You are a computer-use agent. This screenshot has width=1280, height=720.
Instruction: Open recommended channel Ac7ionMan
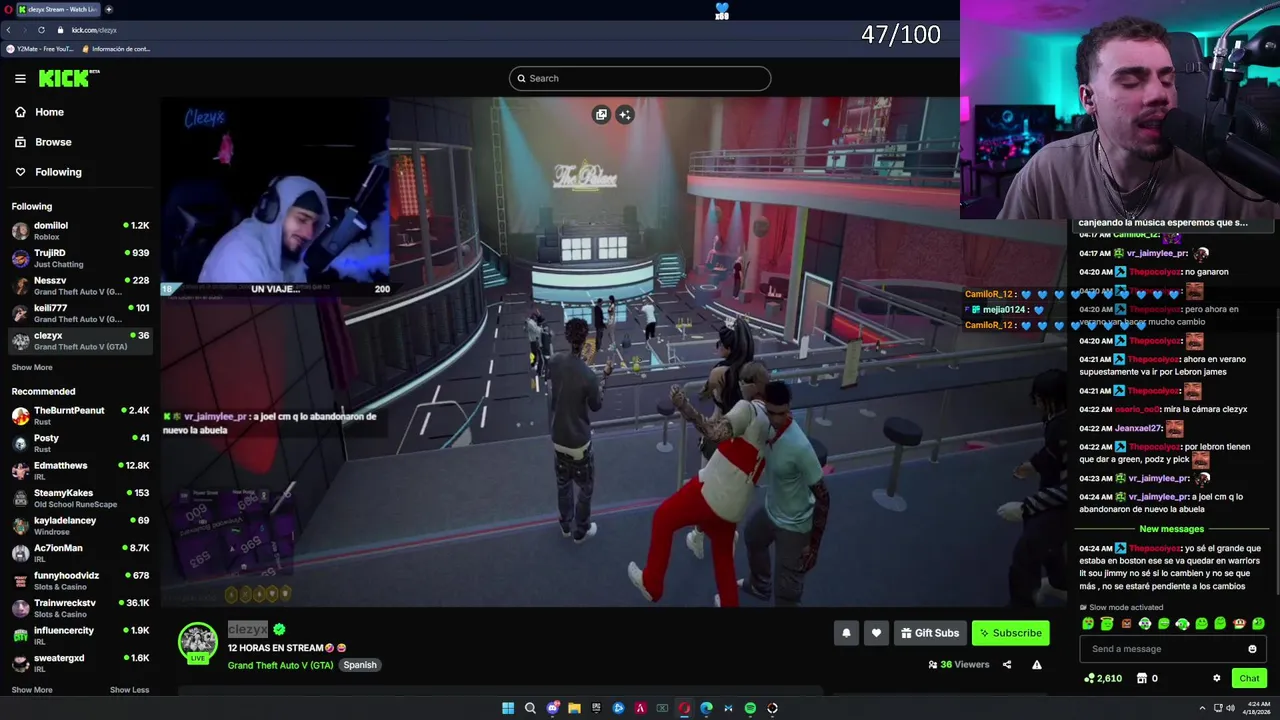(x=80, y=553)
